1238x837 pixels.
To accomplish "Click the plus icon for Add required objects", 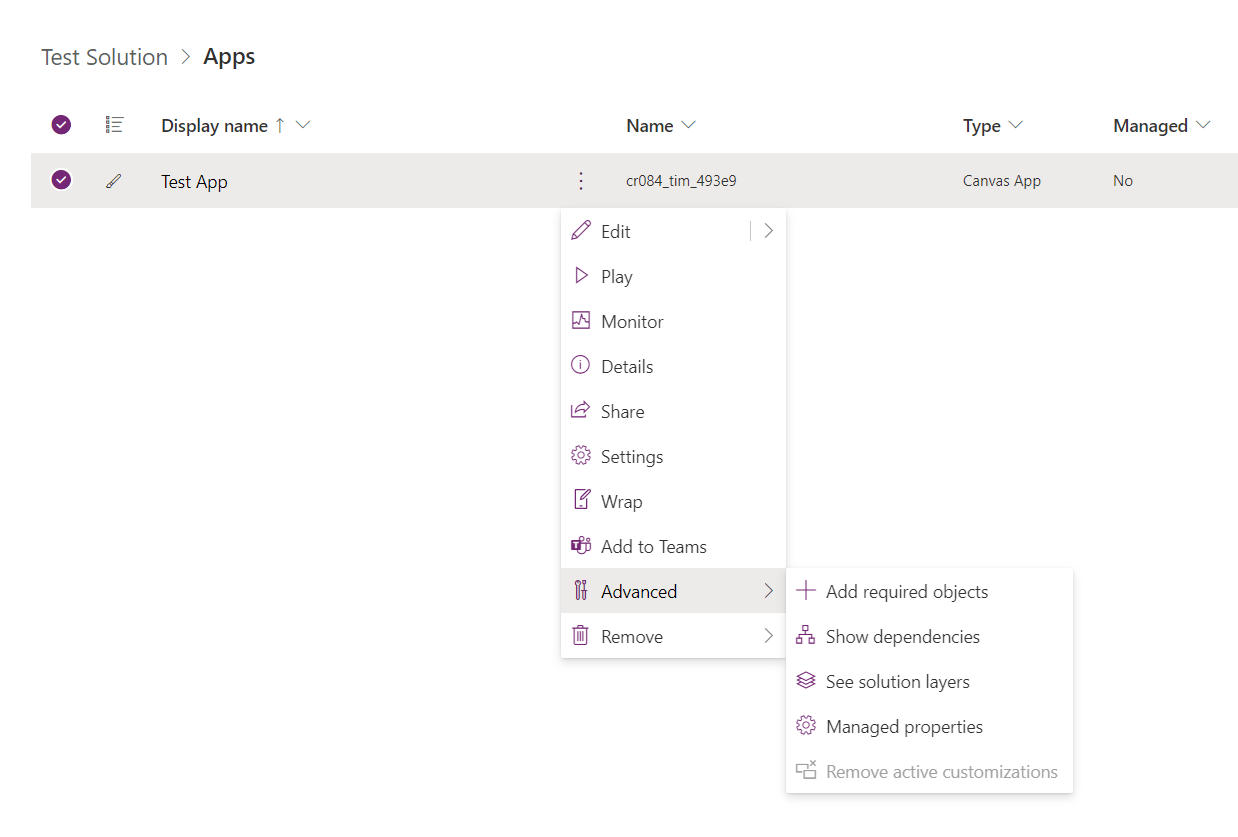I will [x=805, y=591].
